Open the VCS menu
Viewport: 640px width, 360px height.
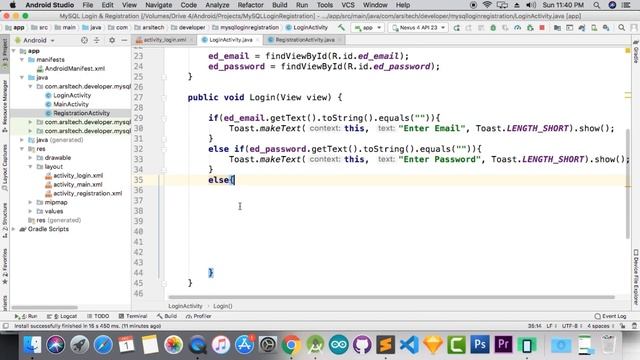coord(348,5)
